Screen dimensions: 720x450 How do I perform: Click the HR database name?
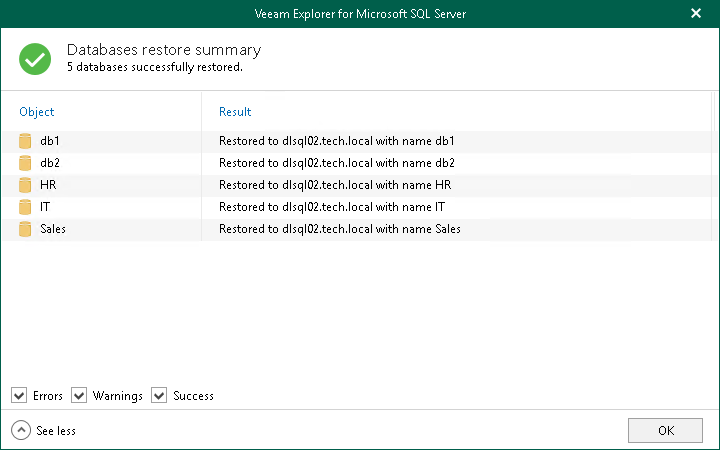point(48,185)
